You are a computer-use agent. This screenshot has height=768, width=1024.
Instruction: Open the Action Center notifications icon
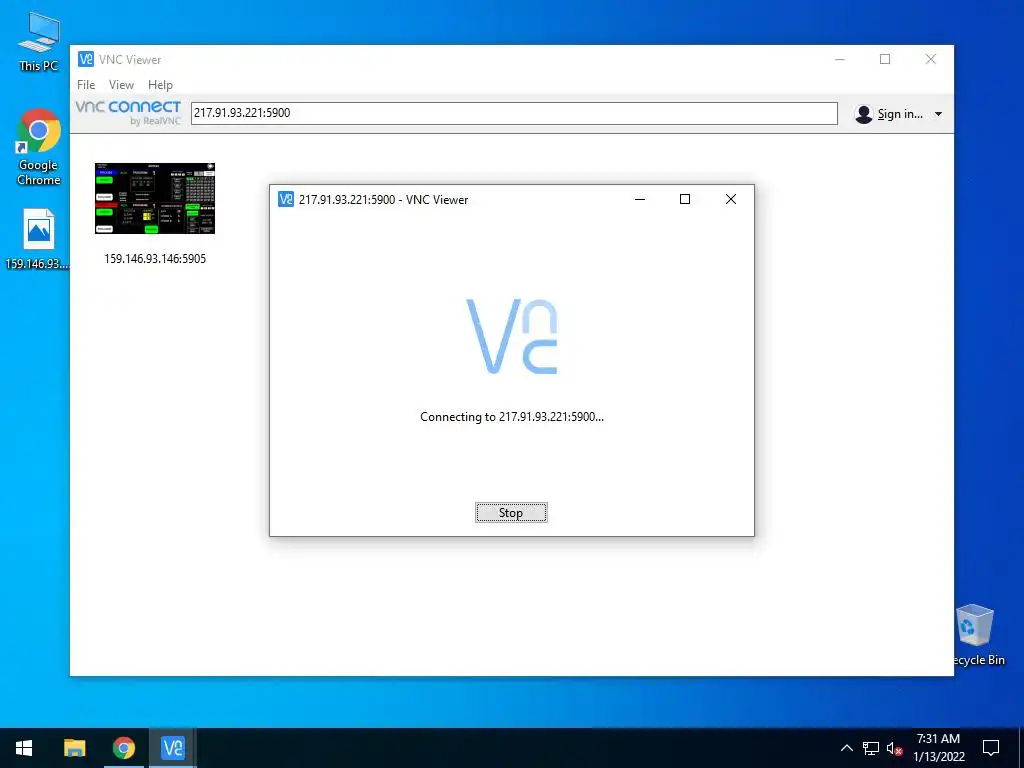click(x=991, y=748)
